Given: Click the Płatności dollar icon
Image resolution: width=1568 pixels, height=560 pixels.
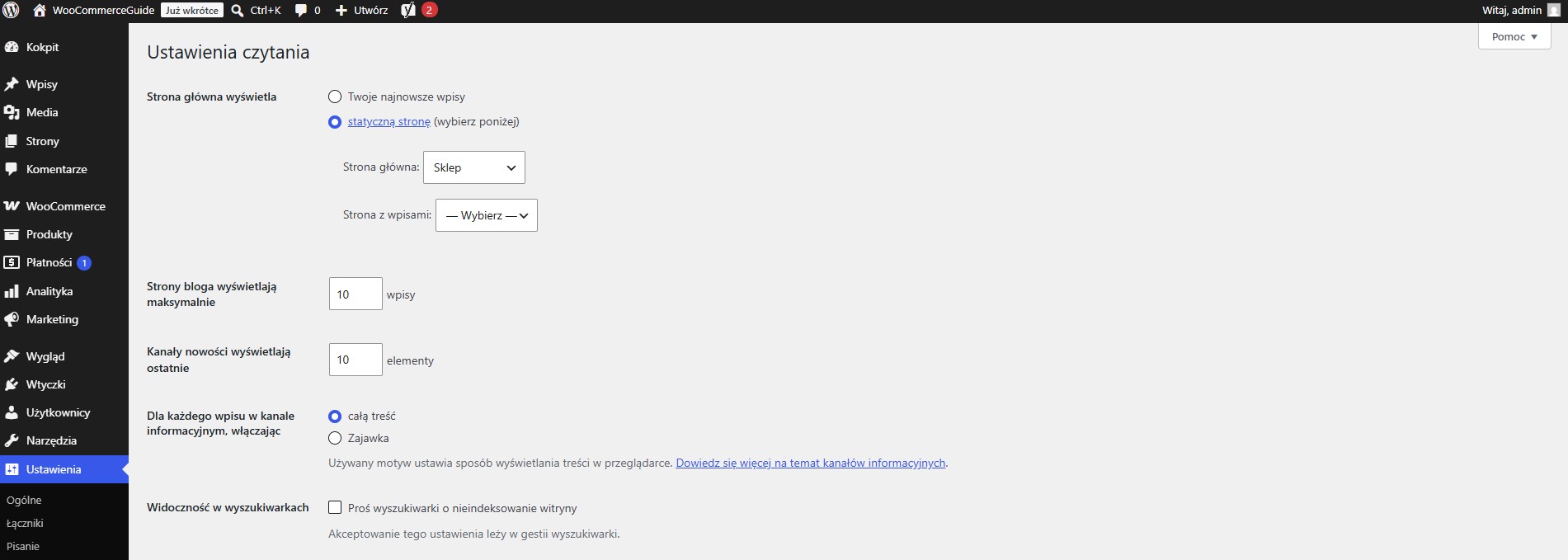Looking at the screenshot, I should (12, 262).
